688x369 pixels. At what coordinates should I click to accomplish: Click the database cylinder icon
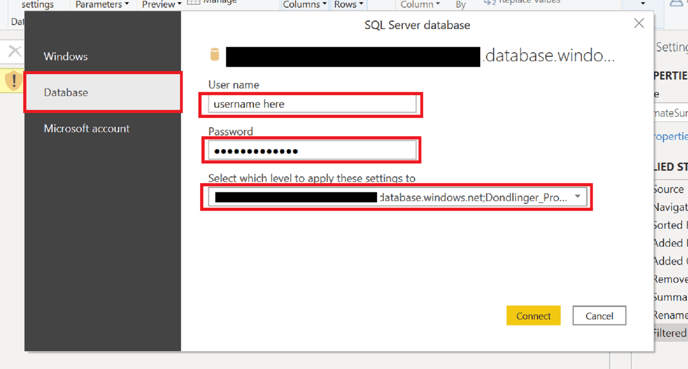click(x=215, y=54)
